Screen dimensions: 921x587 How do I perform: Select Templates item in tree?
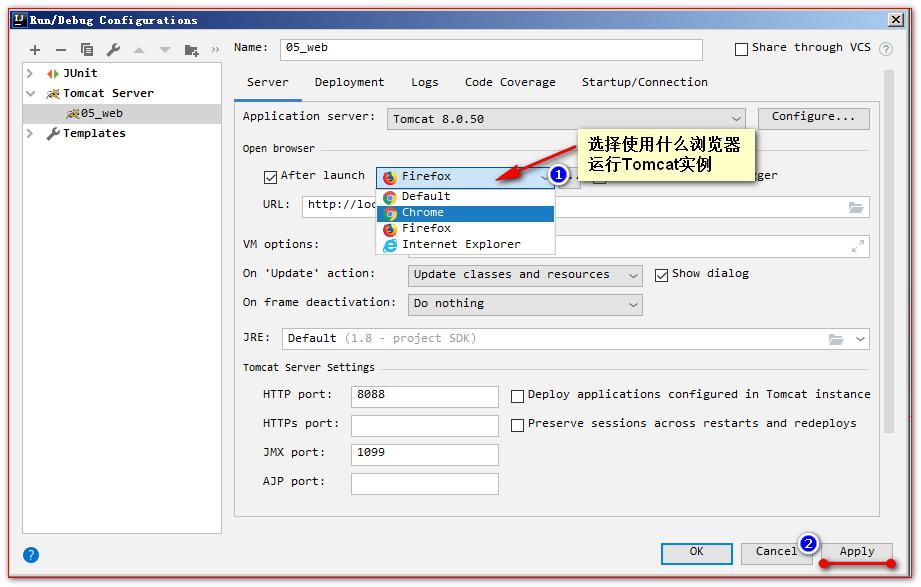94,133
